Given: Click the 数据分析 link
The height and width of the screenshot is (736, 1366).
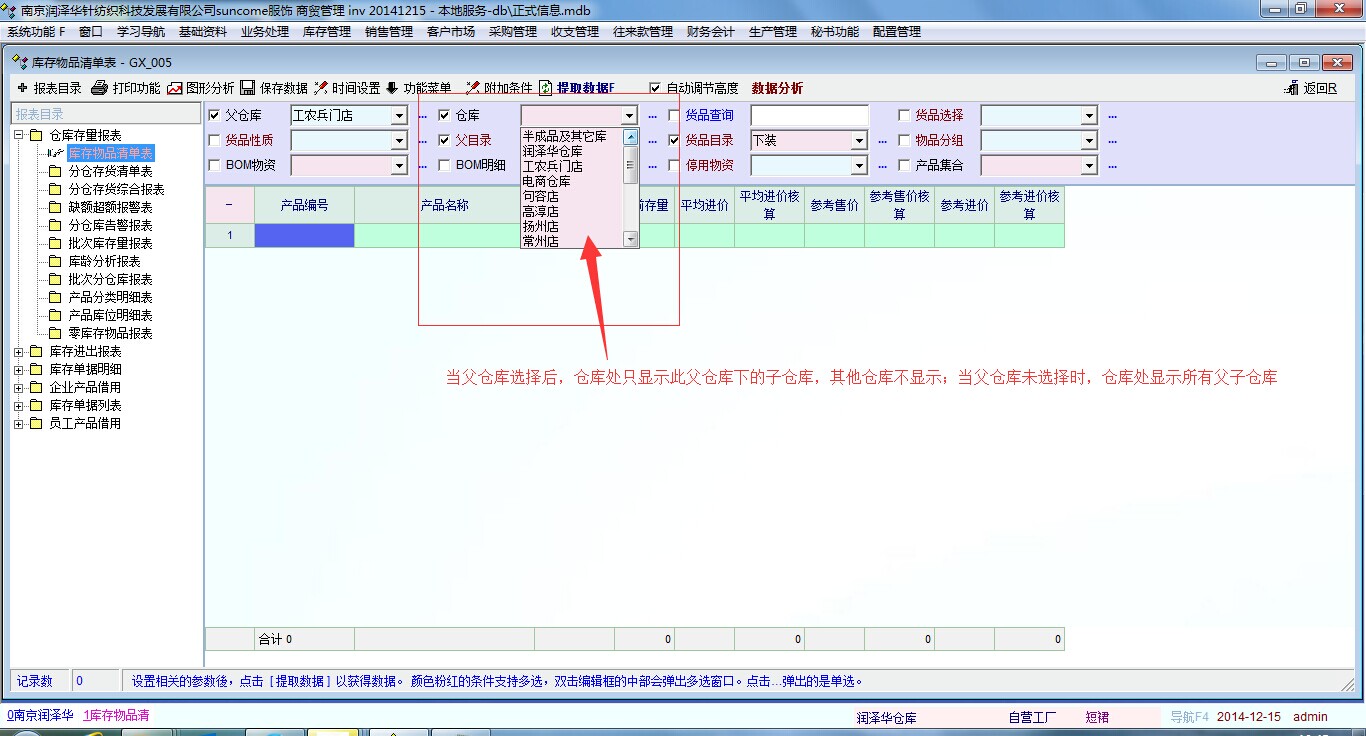Looking at the screenshot, I should pos(777,88).
